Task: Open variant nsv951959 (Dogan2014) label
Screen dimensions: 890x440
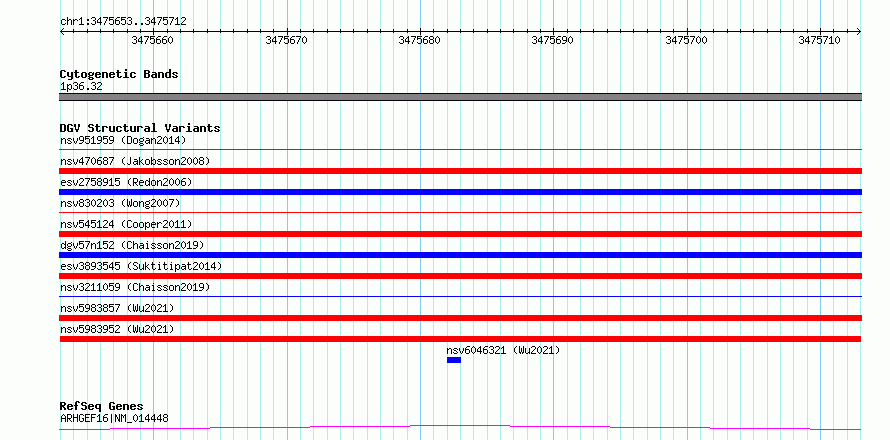Action: [123, 140]
